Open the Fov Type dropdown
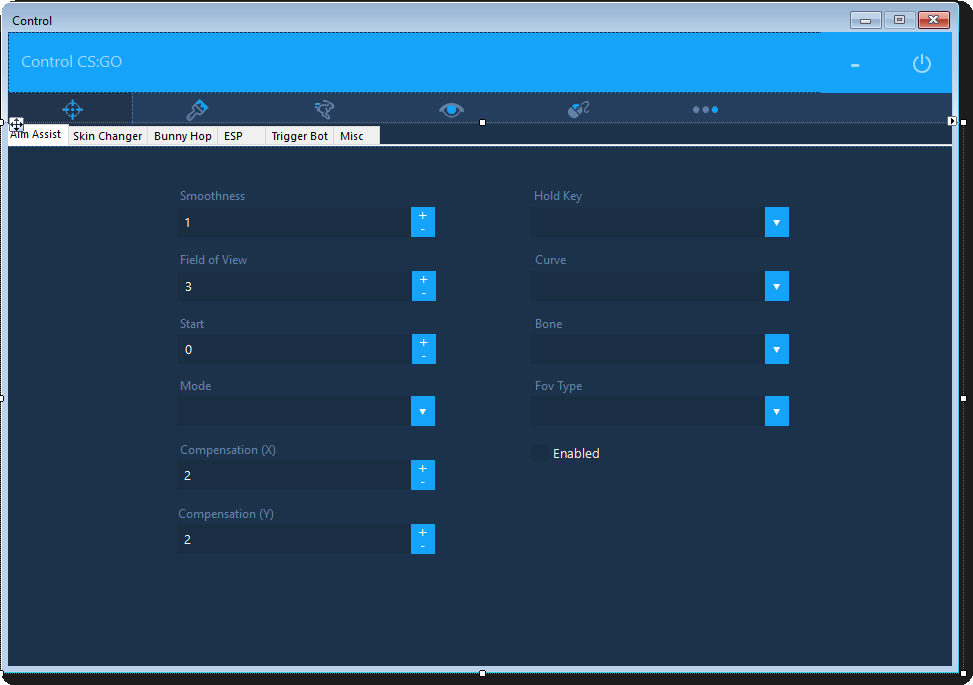The image size is (973, 685). [777, 411]
